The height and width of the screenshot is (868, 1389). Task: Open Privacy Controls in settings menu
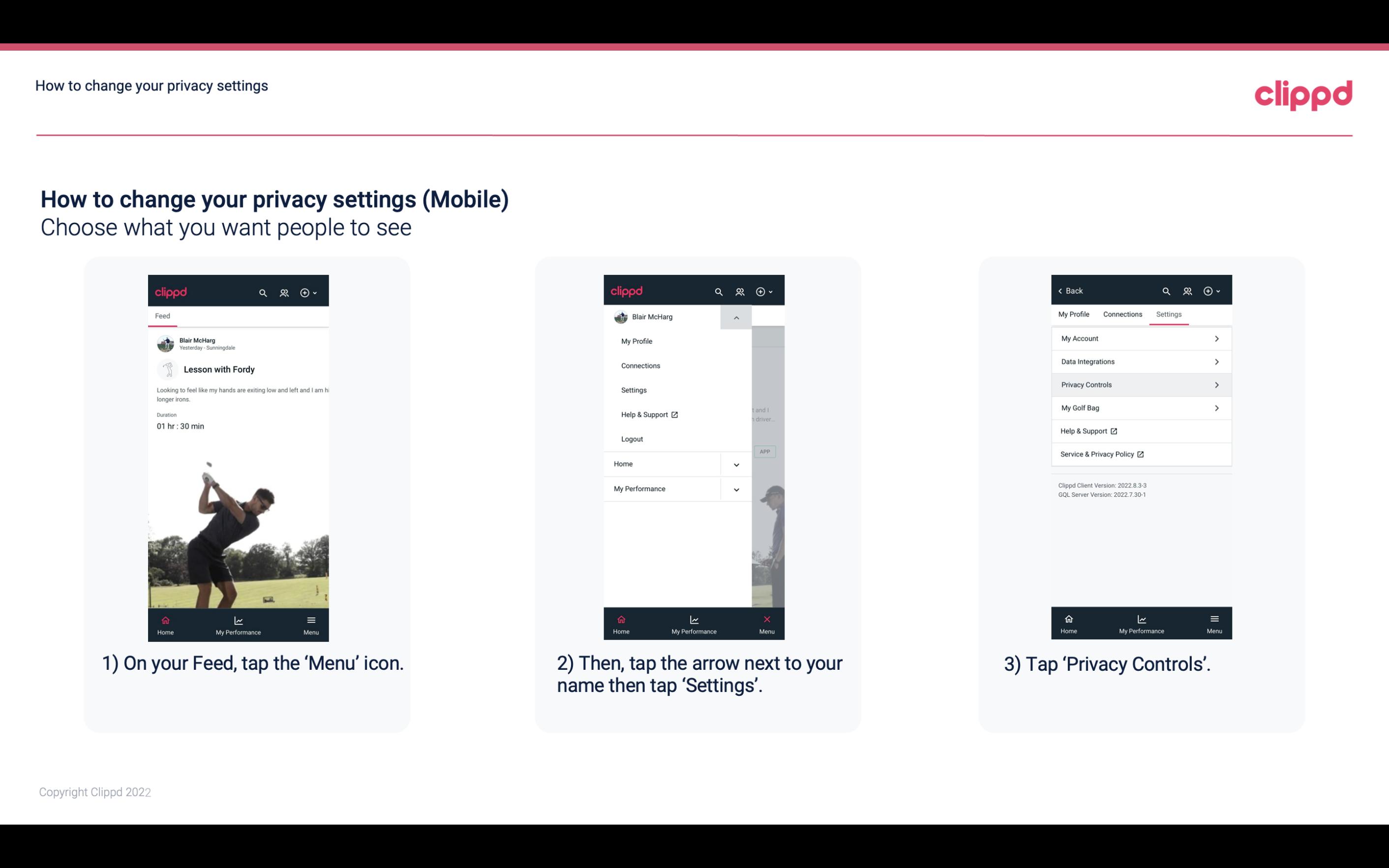[x=1140, y=384]
